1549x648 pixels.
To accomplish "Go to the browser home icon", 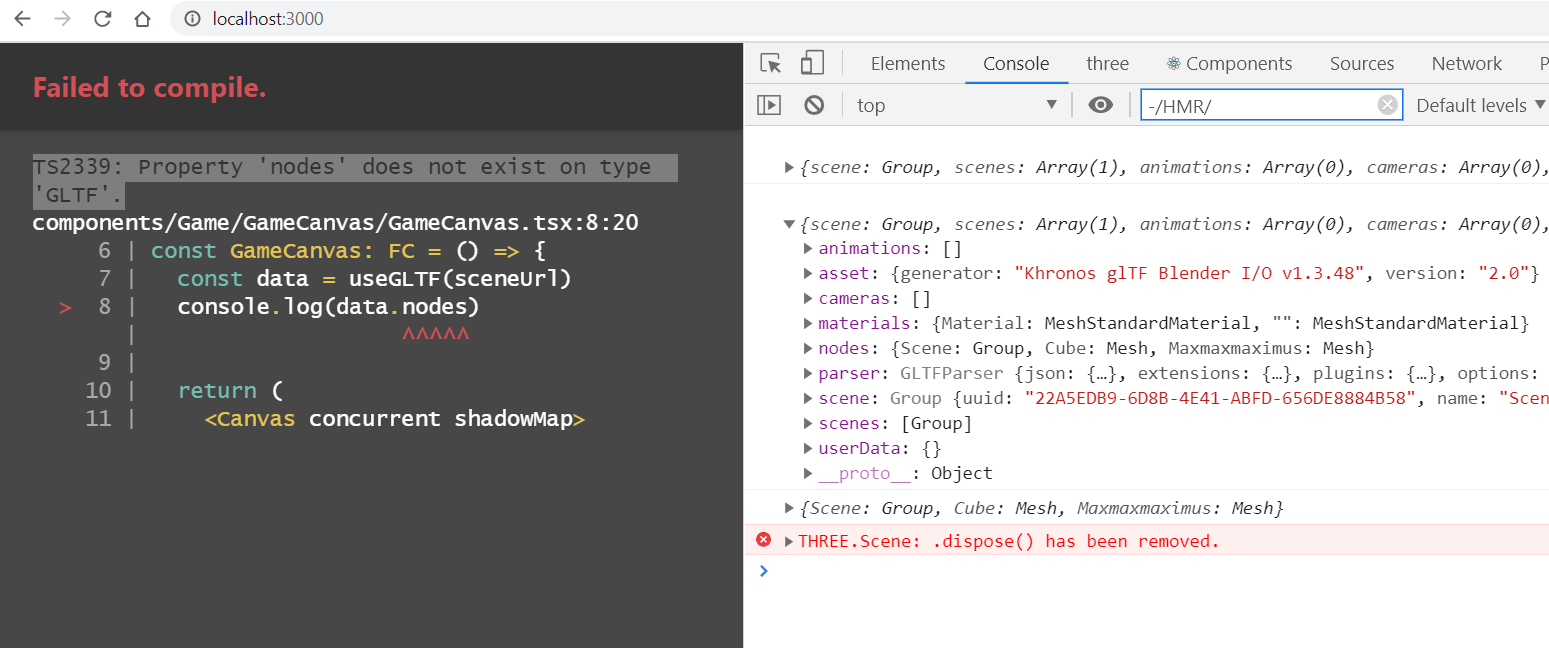I will tap(142, 19).
